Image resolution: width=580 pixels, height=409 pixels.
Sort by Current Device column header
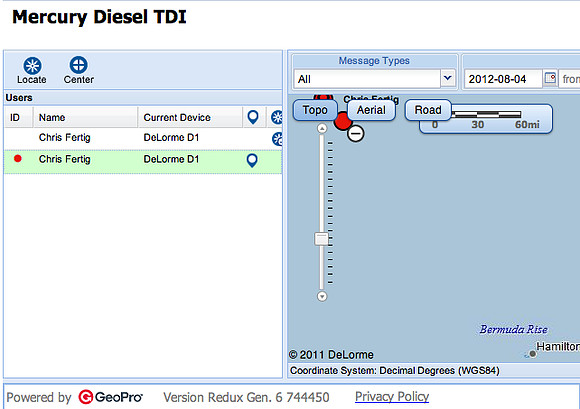[x=190, y=117]
